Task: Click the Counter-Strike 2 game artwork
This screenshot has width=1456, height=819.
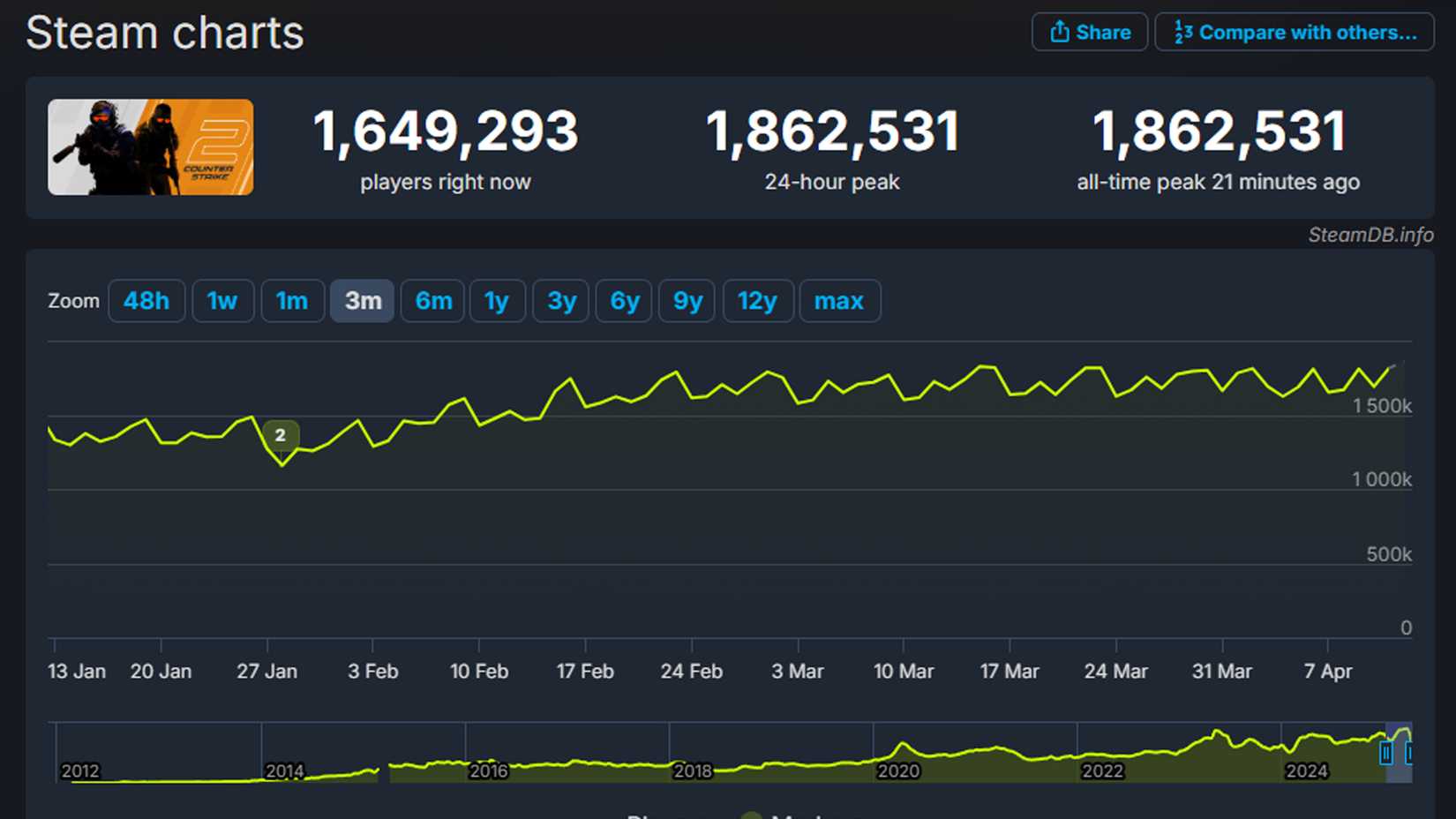Action: pos(150,147)
